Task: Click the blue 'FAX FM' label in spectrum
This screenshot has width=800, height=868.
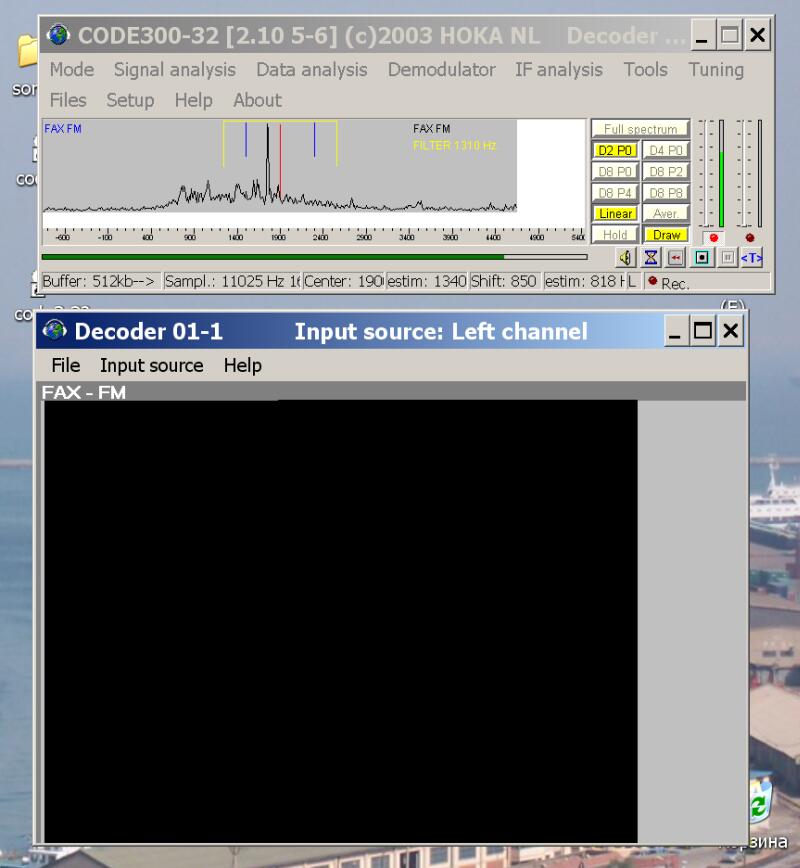Action: (x=63, y=129)
